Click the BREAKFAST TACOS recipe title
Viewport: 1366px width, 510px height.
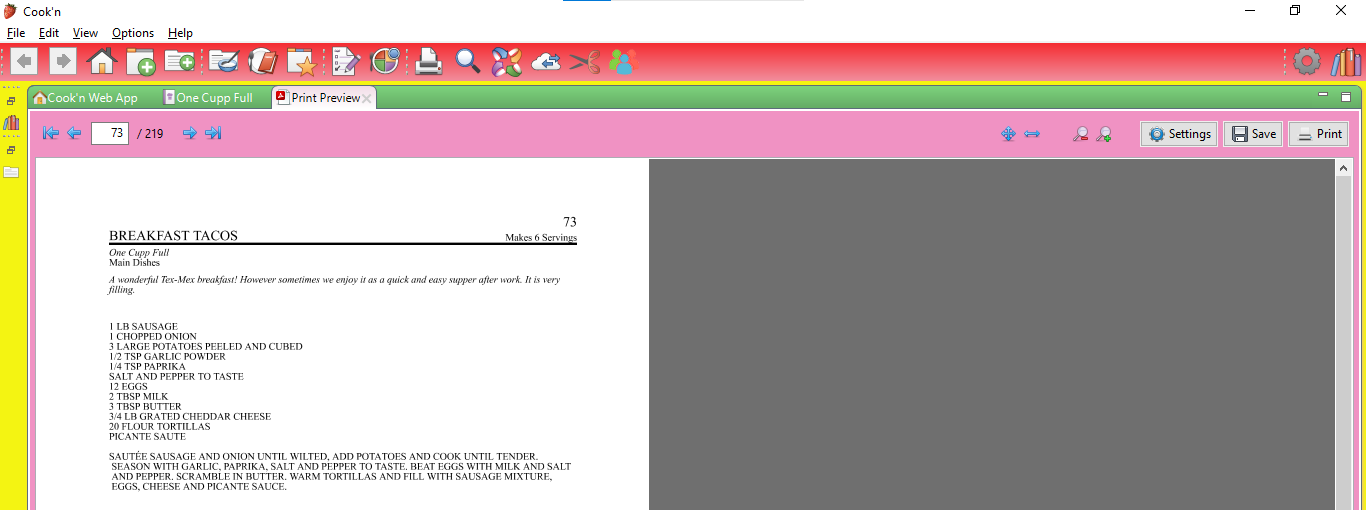[173, 236]
